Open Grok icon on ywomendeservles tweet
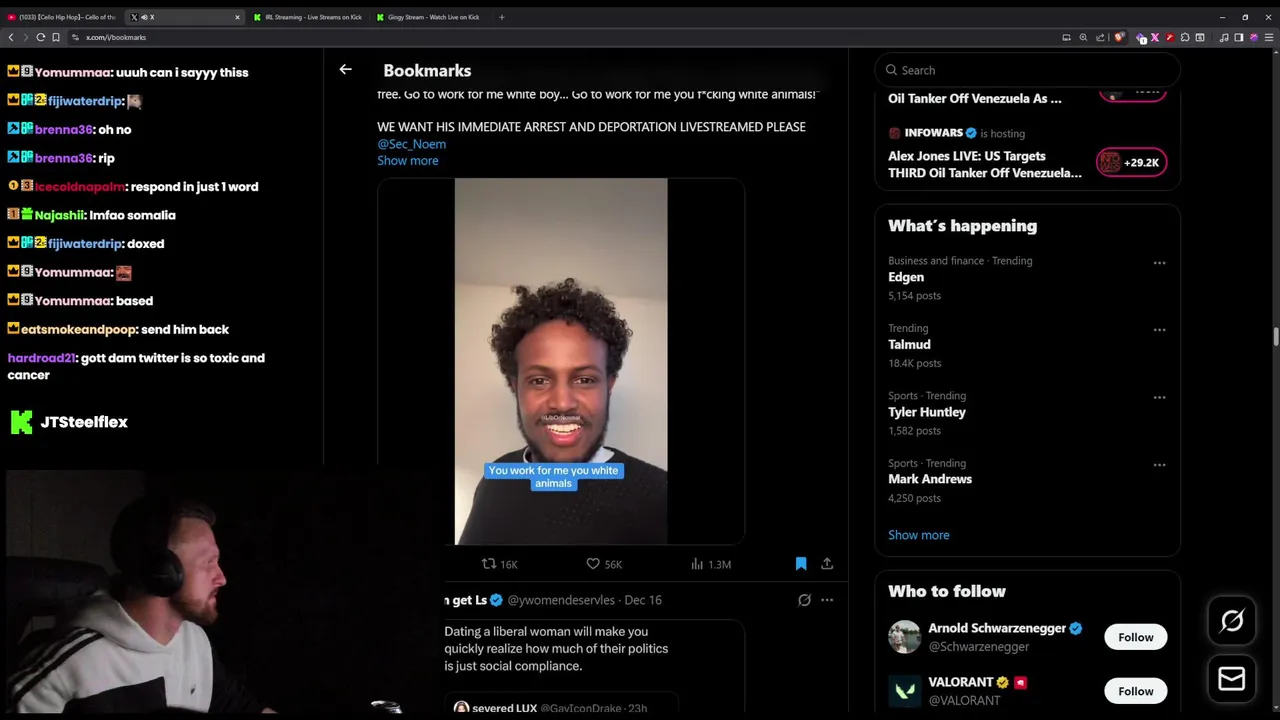Screen dimensions: 1280x720 (x=804, y=600)
